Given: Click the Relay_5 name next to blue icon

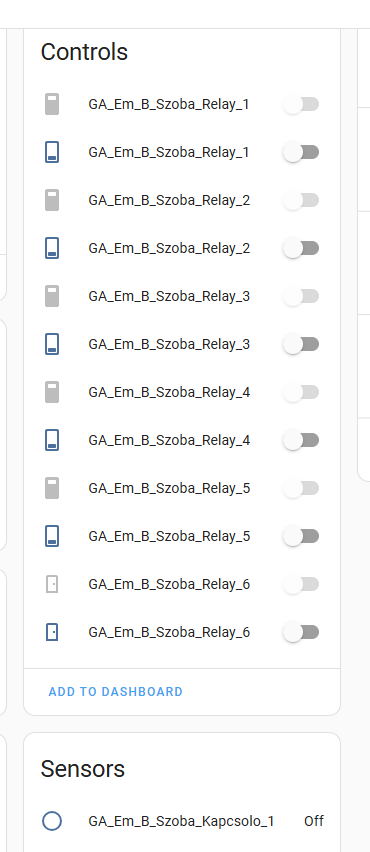Looking at the screenshot, I should coord(169,536).
